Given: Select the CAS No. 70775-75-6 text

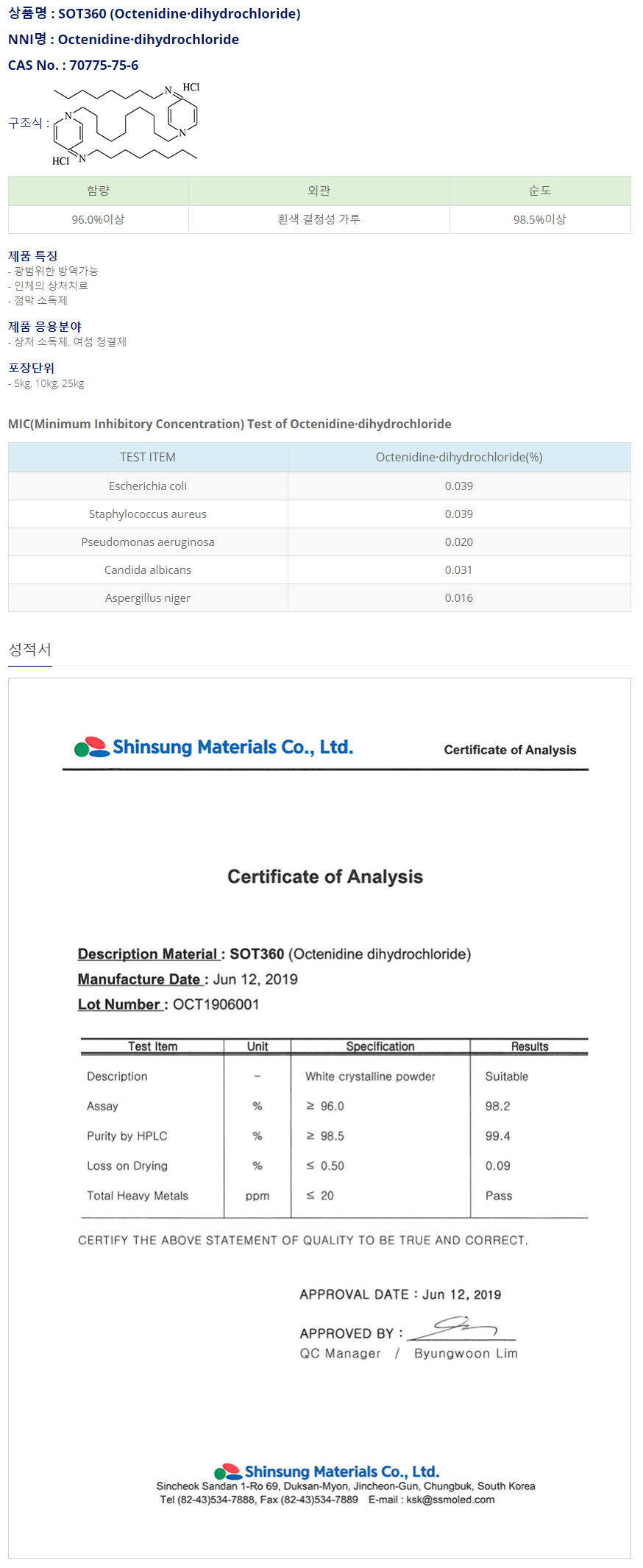Looking at the screenshot, I should pyautogui.click(x=73, y=65).
